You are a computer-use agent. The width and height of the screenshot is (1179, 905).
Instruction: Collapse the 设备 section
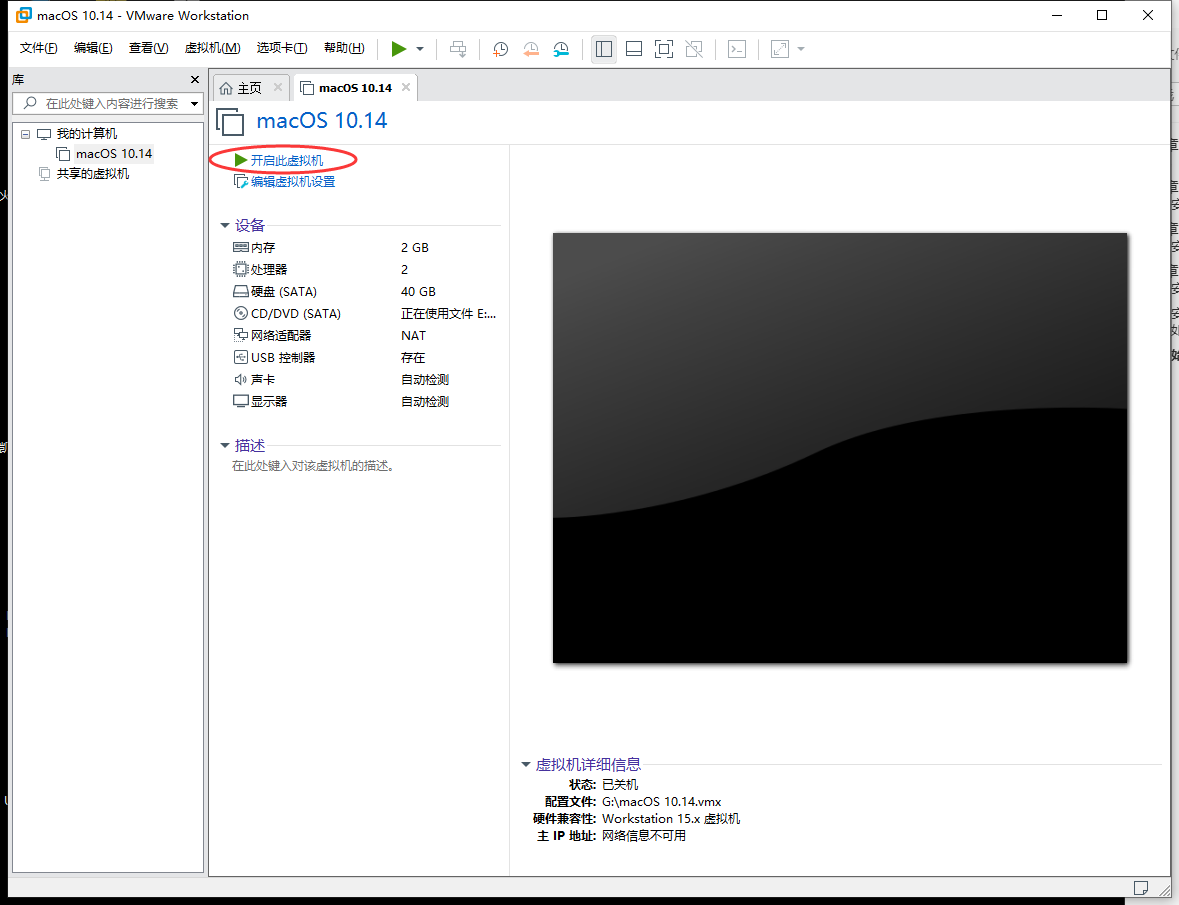click(225, 225)
